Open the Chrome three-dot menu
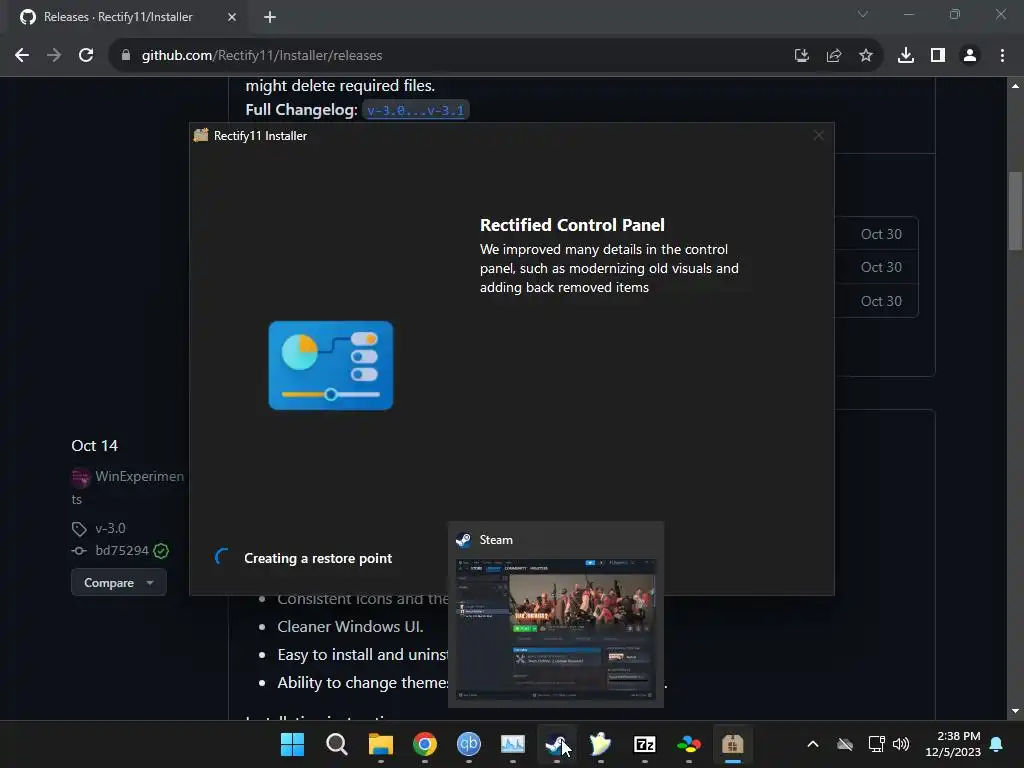 pos(1002,56)
